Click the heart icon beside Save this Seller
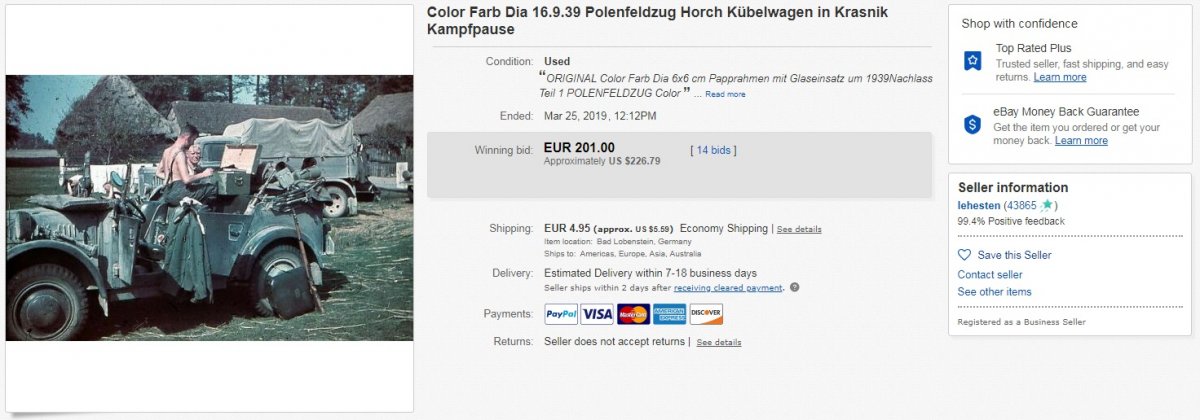This screenshot has height=420, width=1200. pyautogui.click(x=964, y=255)
